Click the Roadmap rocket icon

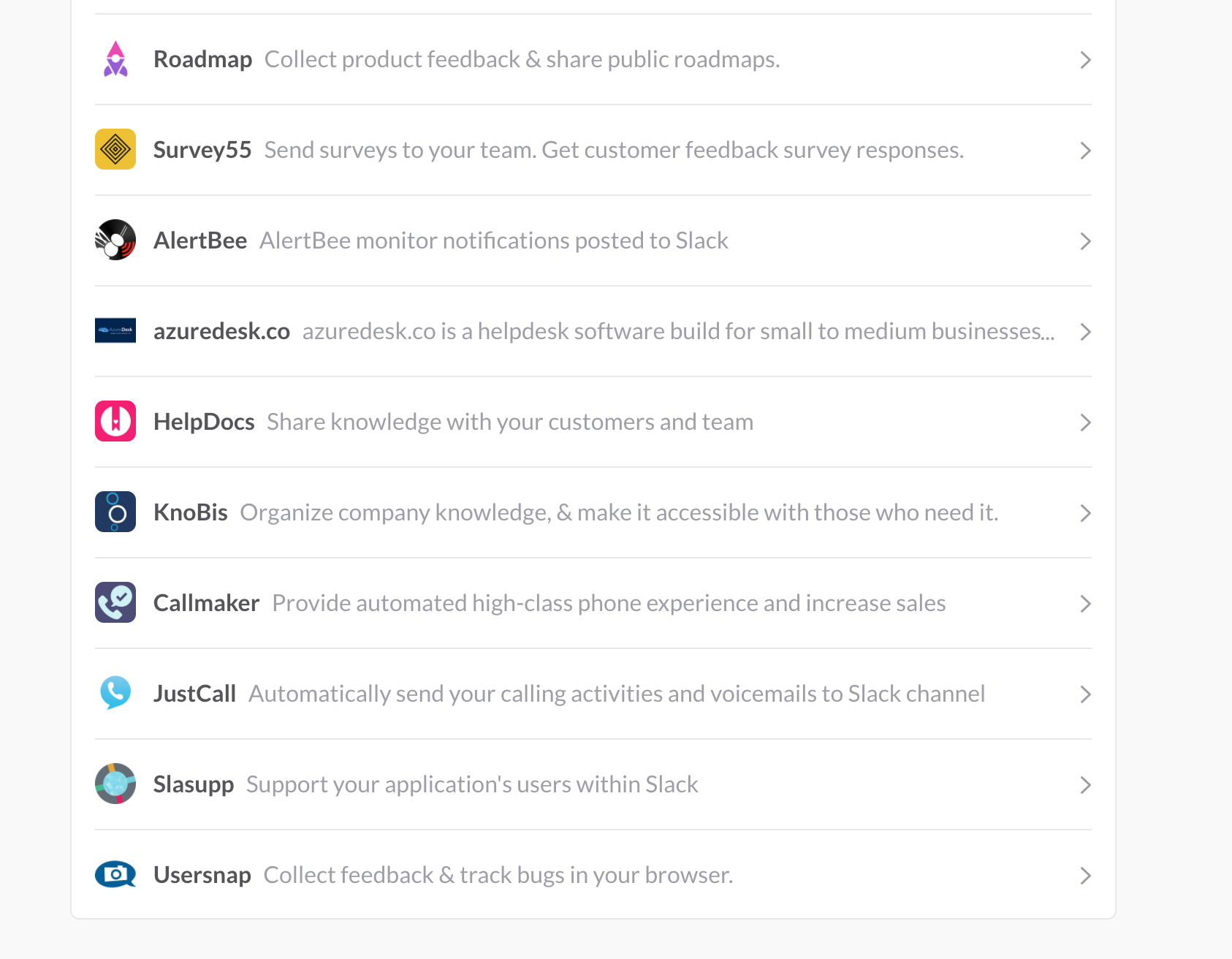pos(115,59)
